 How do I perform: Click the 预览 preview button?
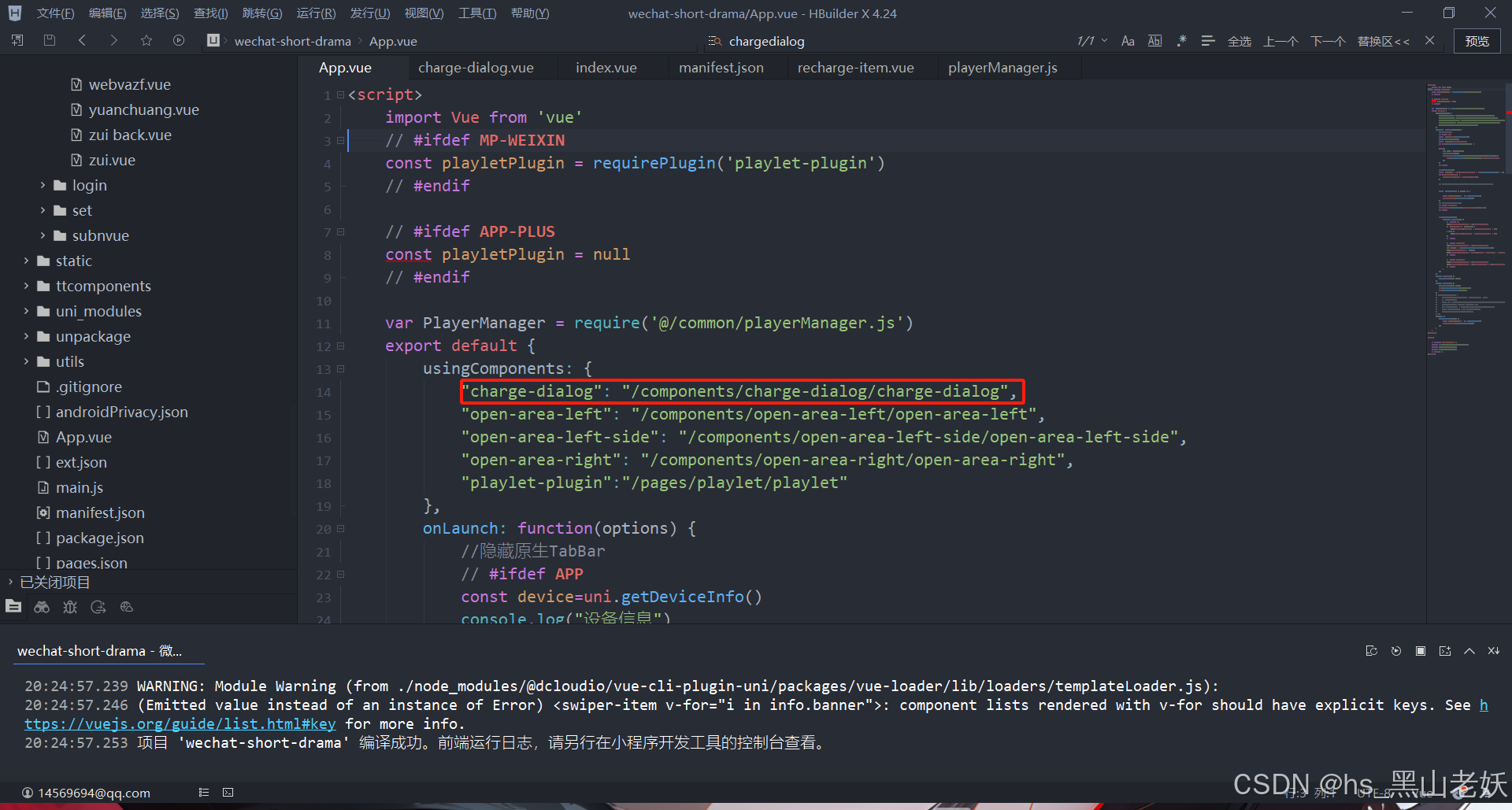(1477, 40)
